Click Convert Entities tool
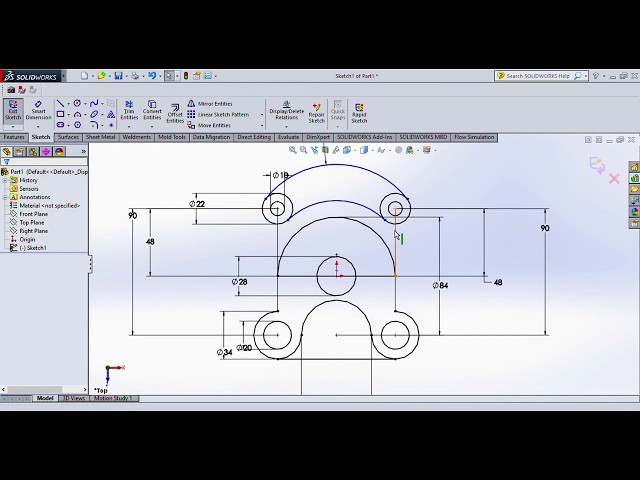Viewport: 640px width, 480px height. click(152, 111)
